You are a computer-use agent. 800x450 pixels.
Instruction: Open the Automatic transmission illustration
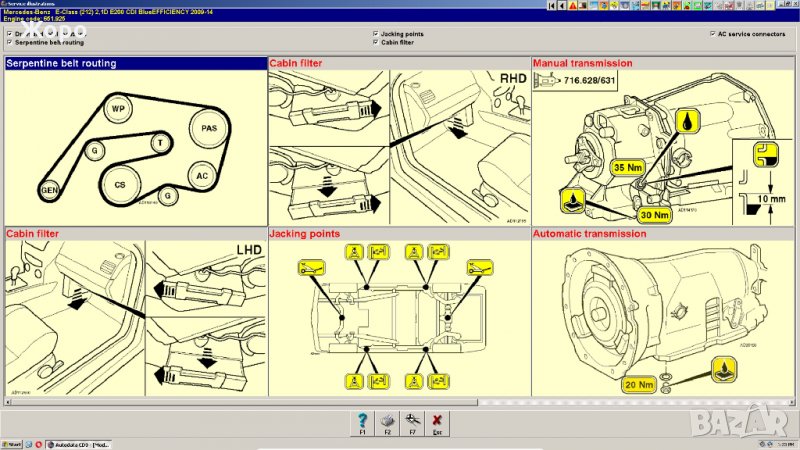664,312
